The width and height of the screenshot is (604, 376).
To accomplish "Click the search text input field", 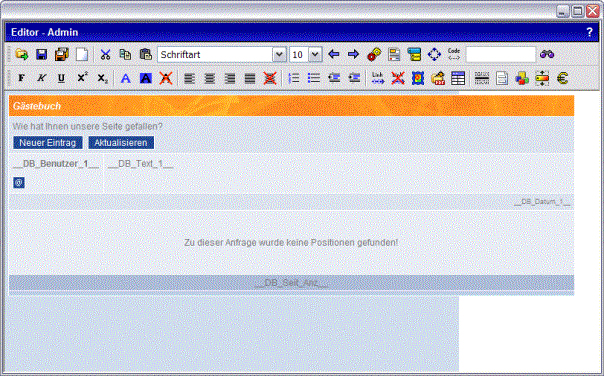I will (501, 54).
